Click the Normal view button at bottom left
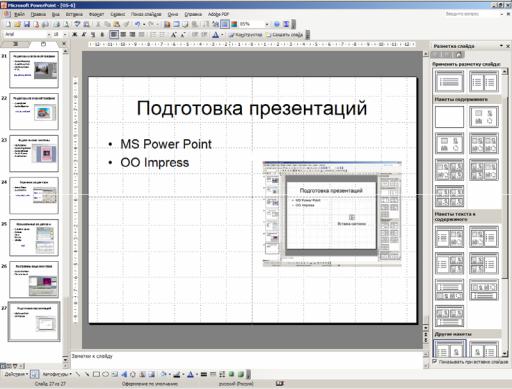This screenshot has height=389, width=512. pos(3,366)
